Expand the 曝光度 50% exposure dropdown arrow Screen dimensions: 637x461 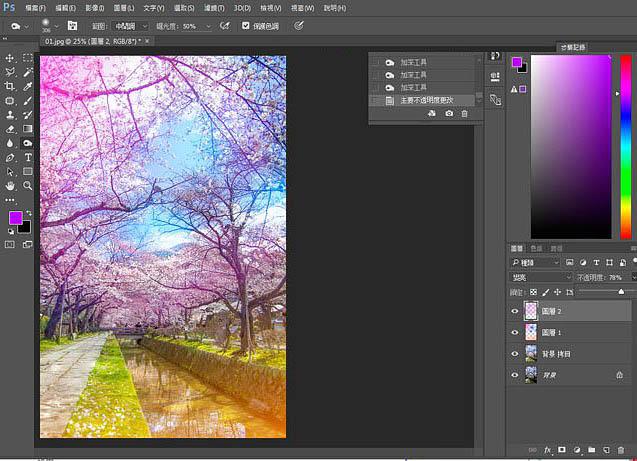(x=207, y=25)
